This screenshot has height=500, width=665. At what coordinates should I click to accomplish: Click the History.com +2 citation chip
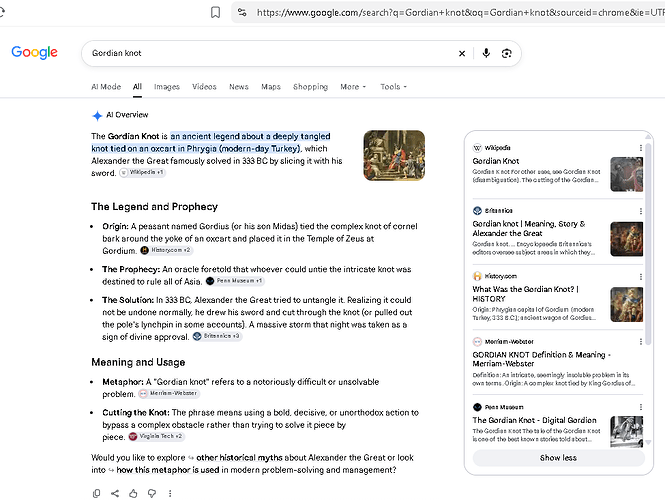(166, 250)
